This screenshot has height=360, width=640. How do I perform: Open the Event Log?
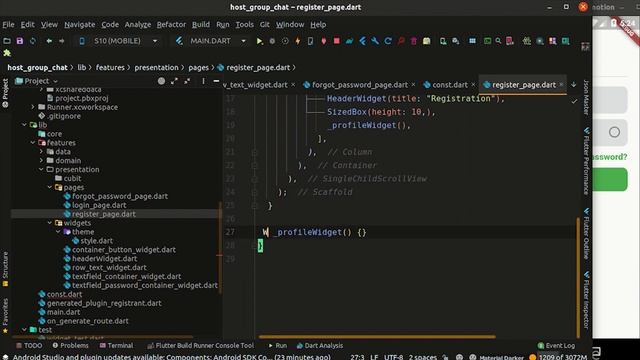pos(556,345)
